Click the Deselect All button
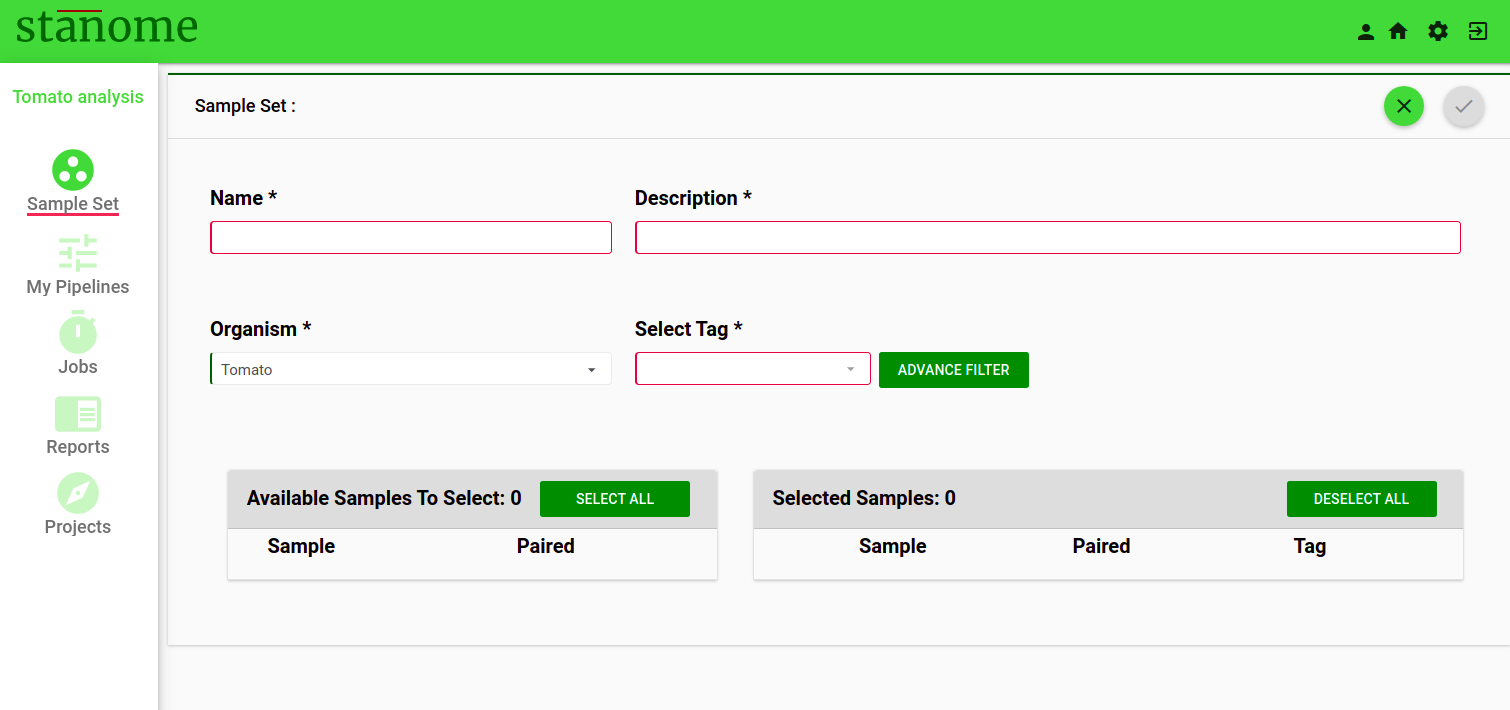Image resolution: width=1510 pixels, height=710 pixels. [x=1362, y=499]
